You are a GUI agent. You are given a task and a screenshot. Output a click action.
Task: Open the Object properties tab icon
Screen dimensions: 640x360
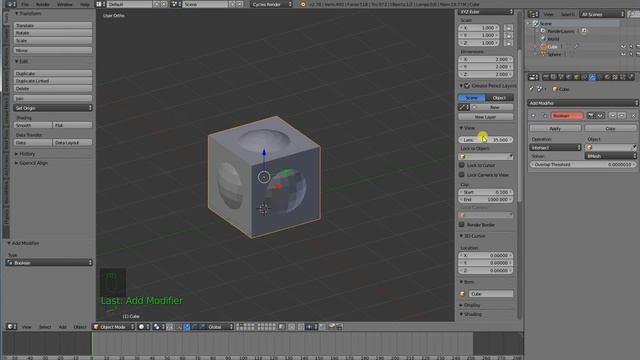pos(577,77)
